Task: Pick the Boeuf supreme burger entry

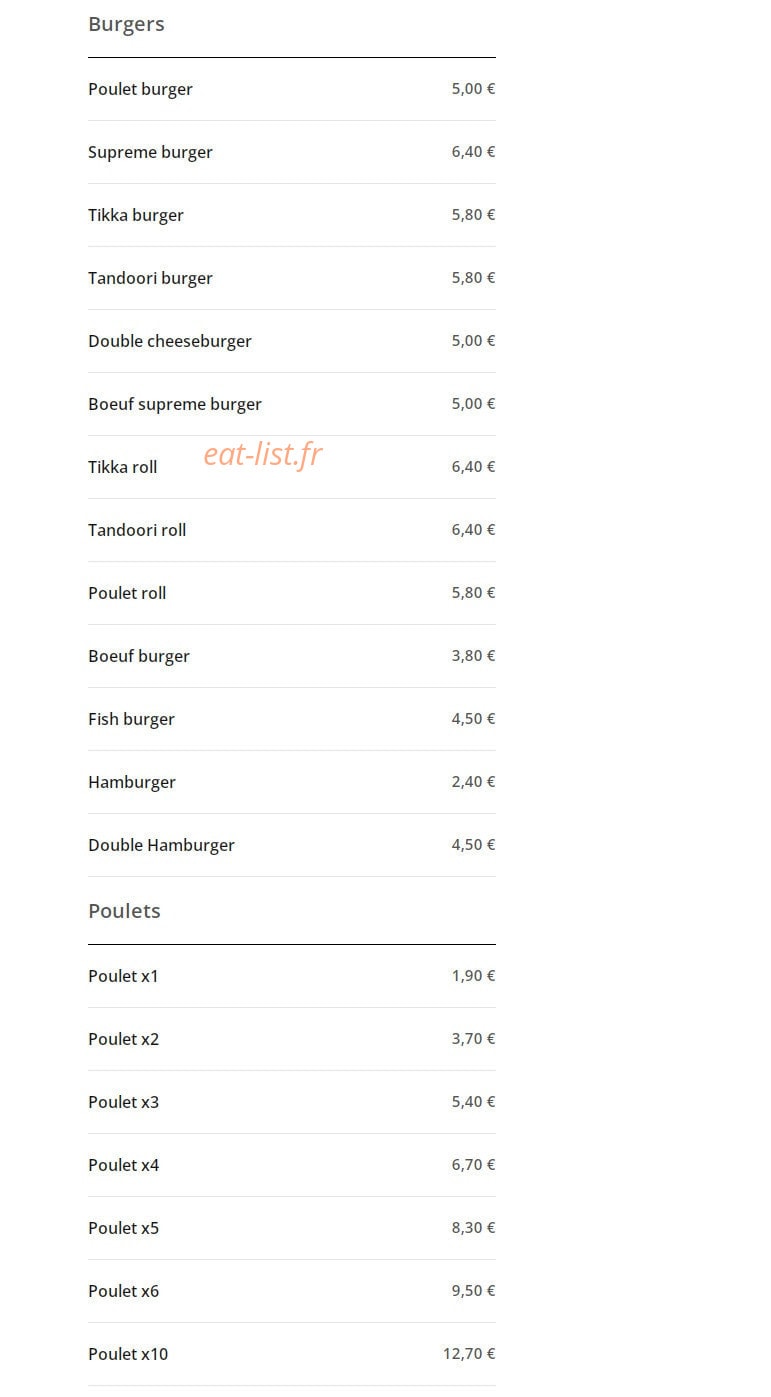Action: click(x=291, y=404)
